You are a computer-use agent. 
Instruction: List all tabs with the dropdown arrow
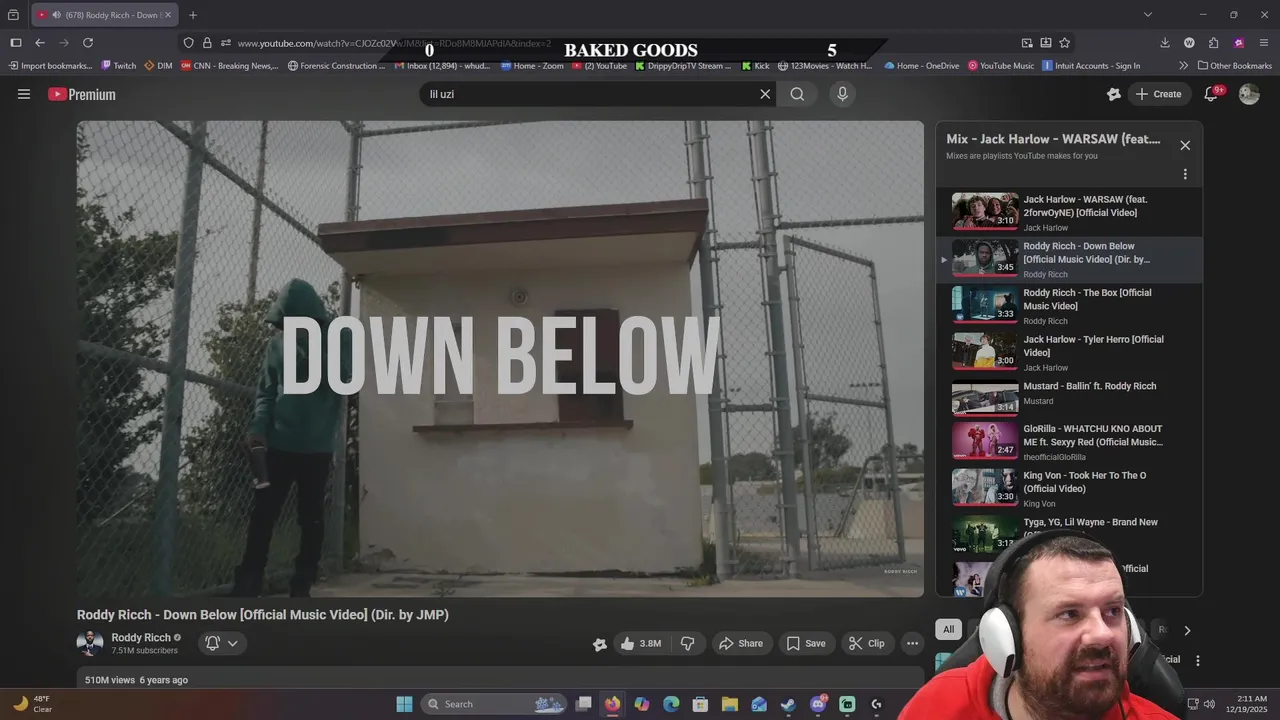click(1148, 15)
